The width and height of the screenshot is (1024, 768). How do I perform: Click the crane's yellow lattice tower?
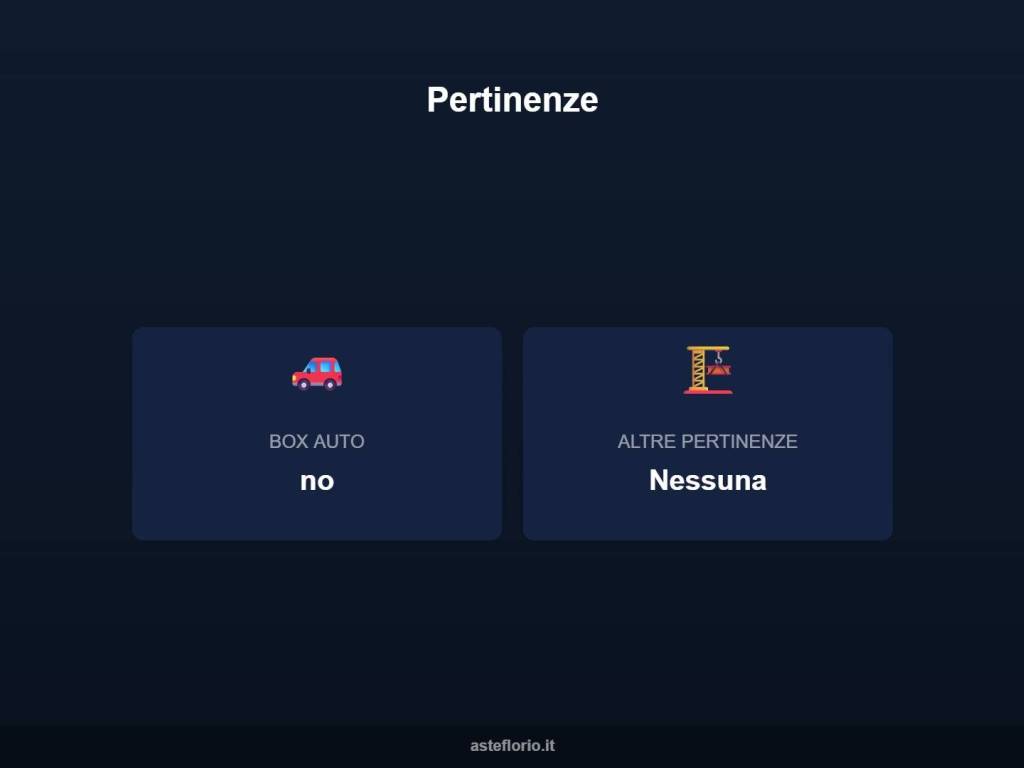[x=697, y=370]
